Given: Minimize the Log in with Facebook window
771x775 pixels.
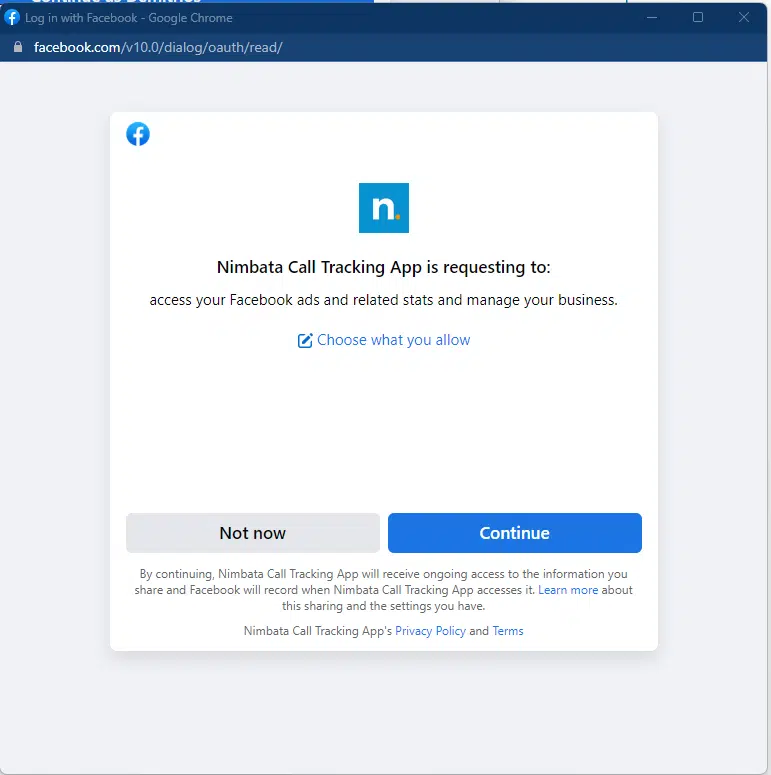Looking at the screenshot, I should [x=652, y=18].
